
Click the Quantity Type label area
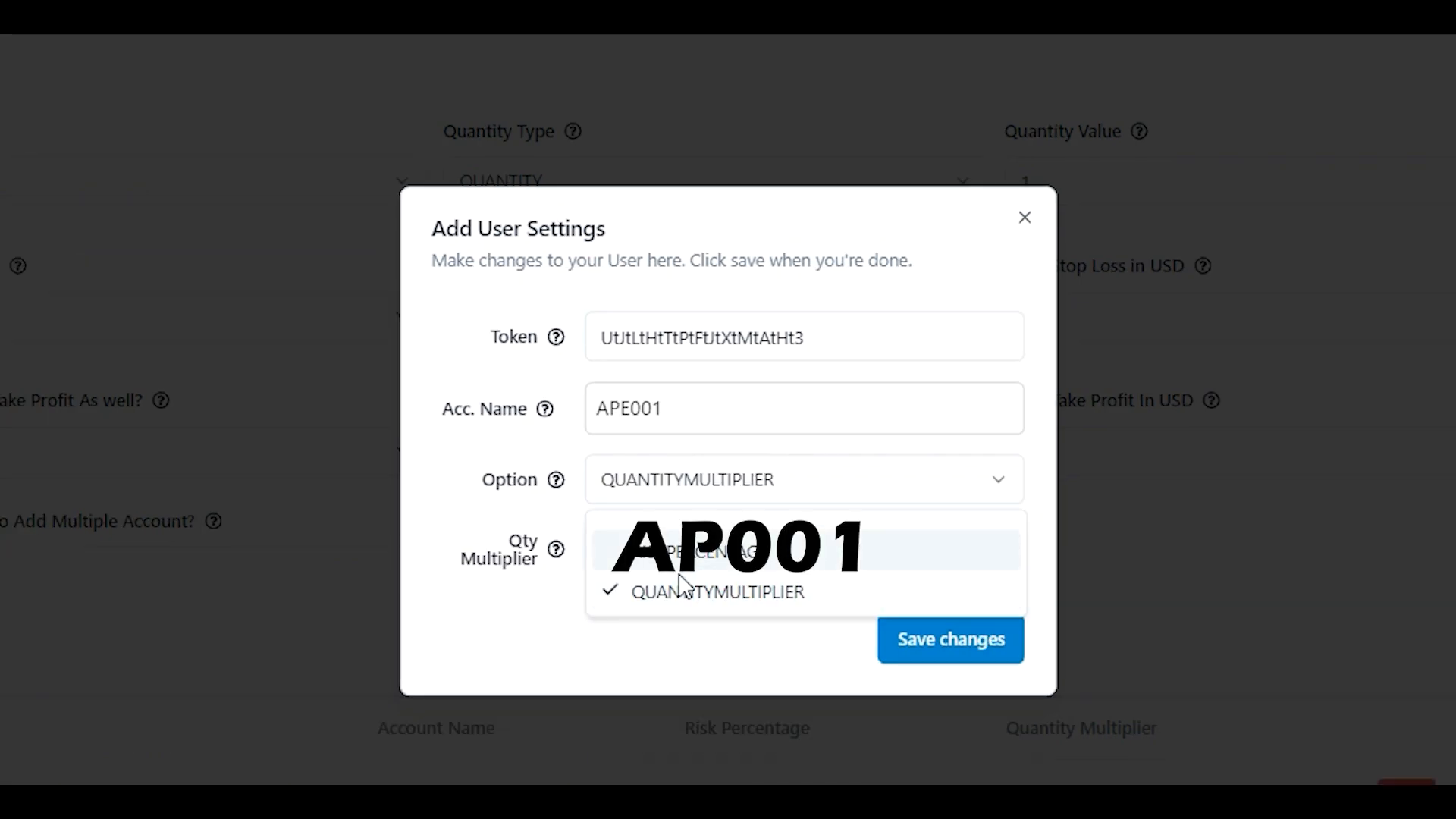click(511, 131)
